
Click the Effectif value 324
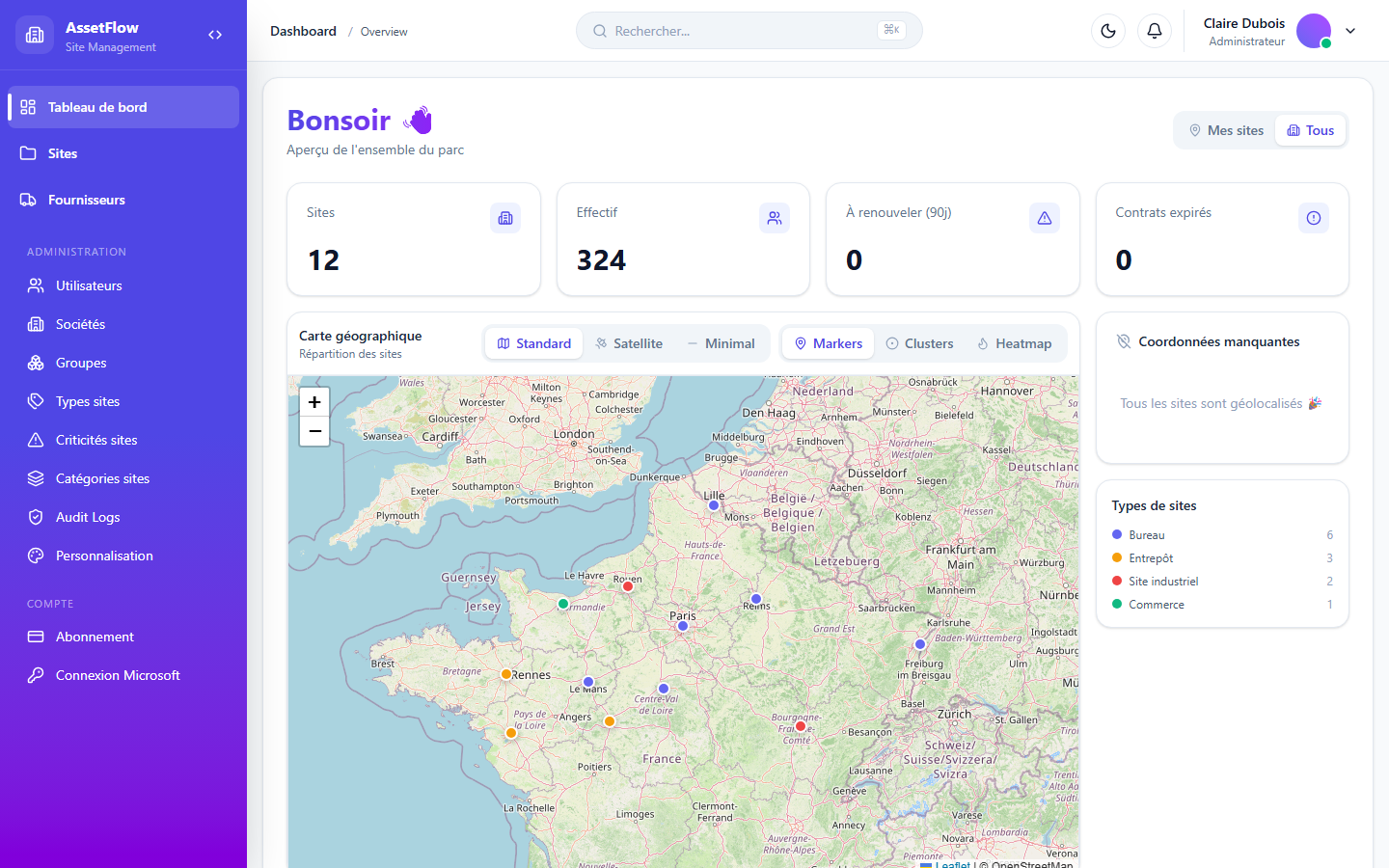tap(601, 260)
